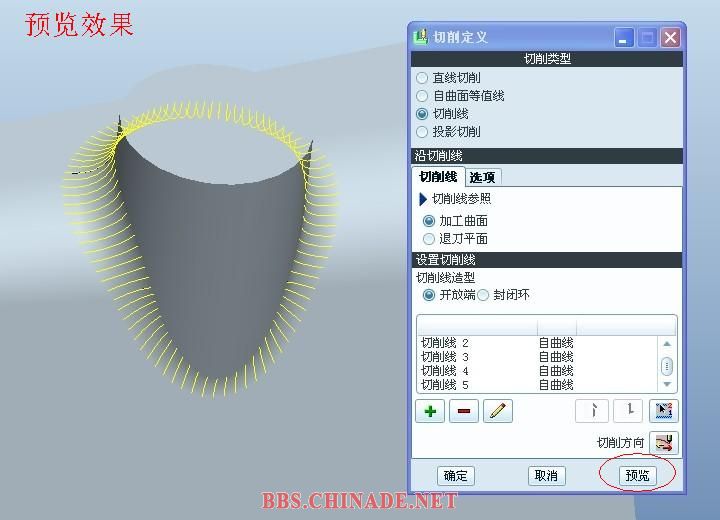Screen dimensions: 720x520
Task: Move cut line down in list
Action: tap(628, 411)
